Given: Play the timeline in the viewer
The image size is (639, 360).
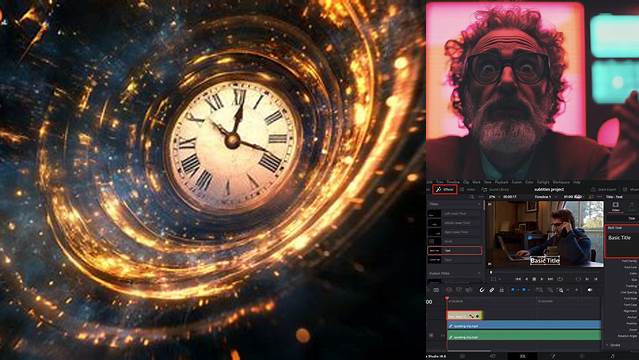Looking at the screenshot, I should pos(542,279).
